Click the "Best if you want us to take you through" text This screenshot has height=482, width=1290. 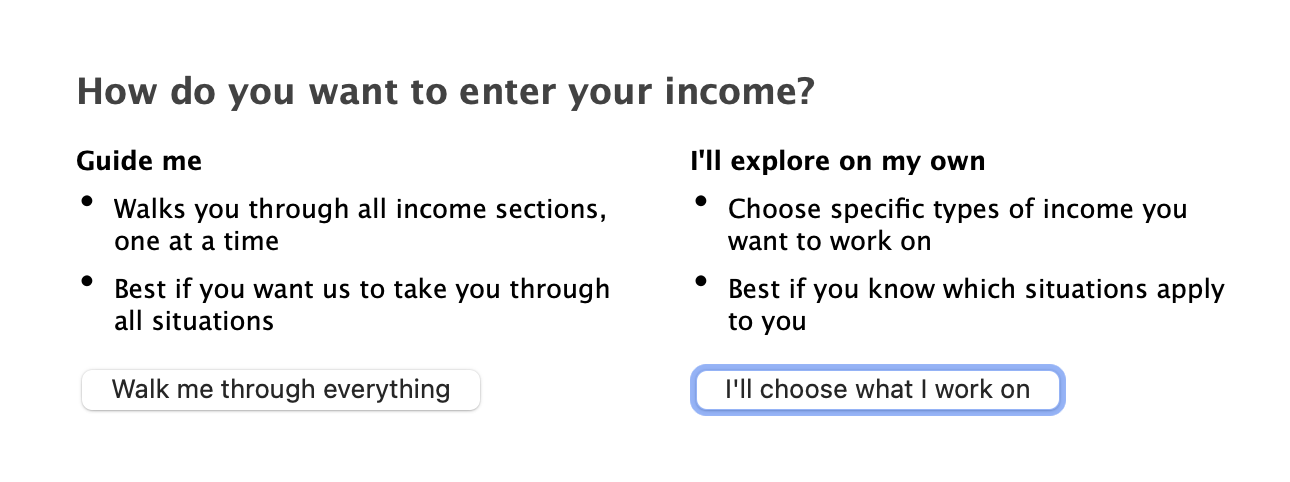[x=362, y=290]
